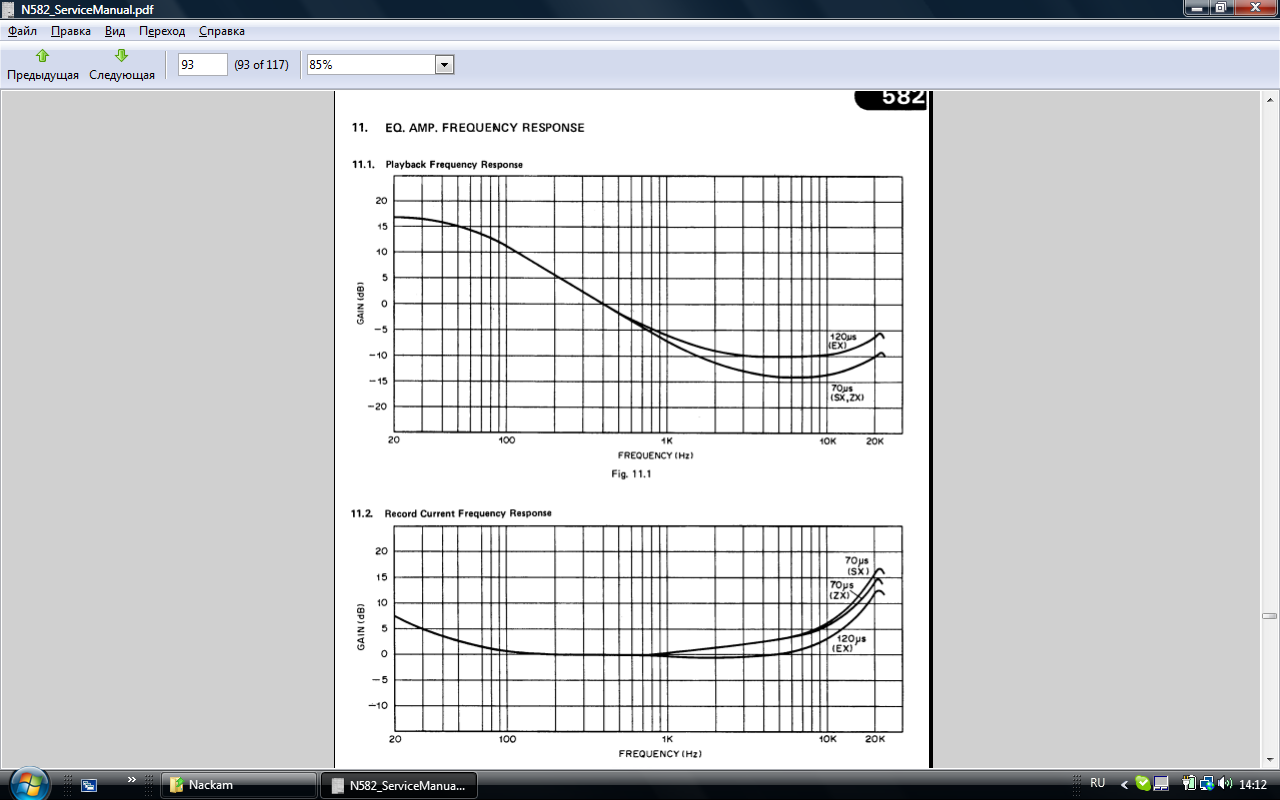Open the Вид menu
The width and height of the screenshot is (1280, 800).
(115, 31)
